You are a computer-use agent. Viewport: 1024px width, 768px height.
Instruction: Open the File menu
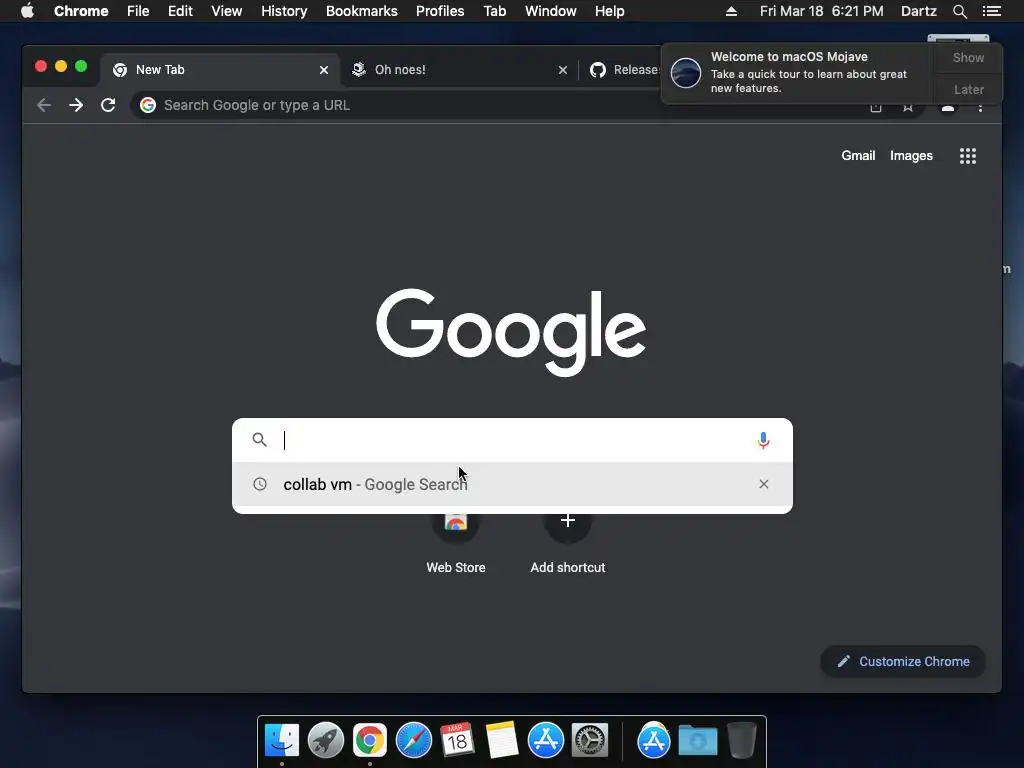pyautogui.click(x=138, y=11)
